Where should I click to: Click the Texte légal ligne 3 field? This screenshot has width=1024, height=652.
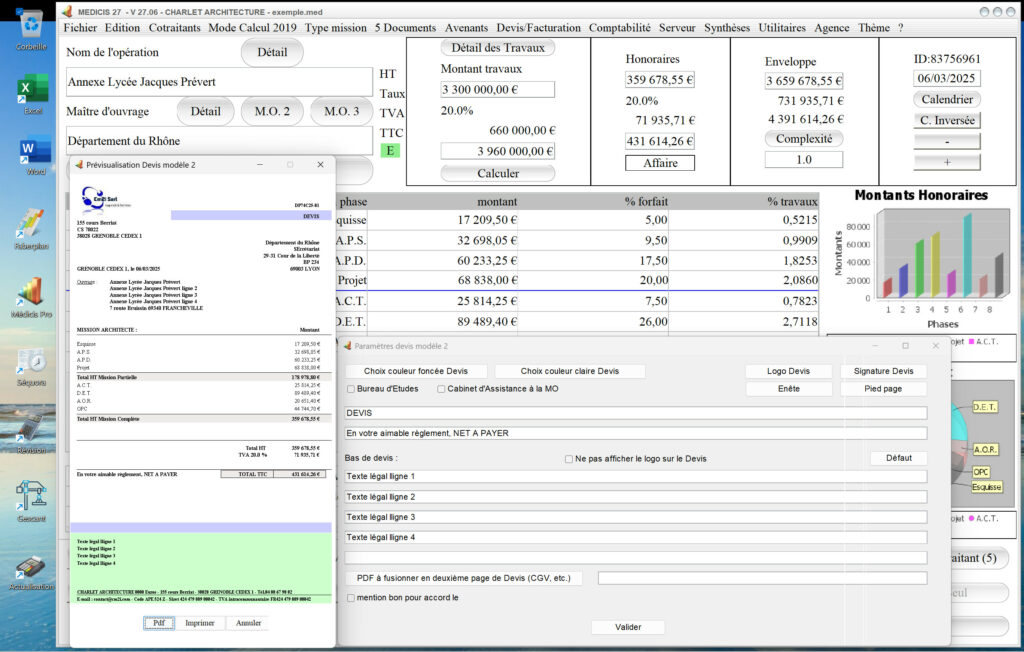(x=635, y=517)
